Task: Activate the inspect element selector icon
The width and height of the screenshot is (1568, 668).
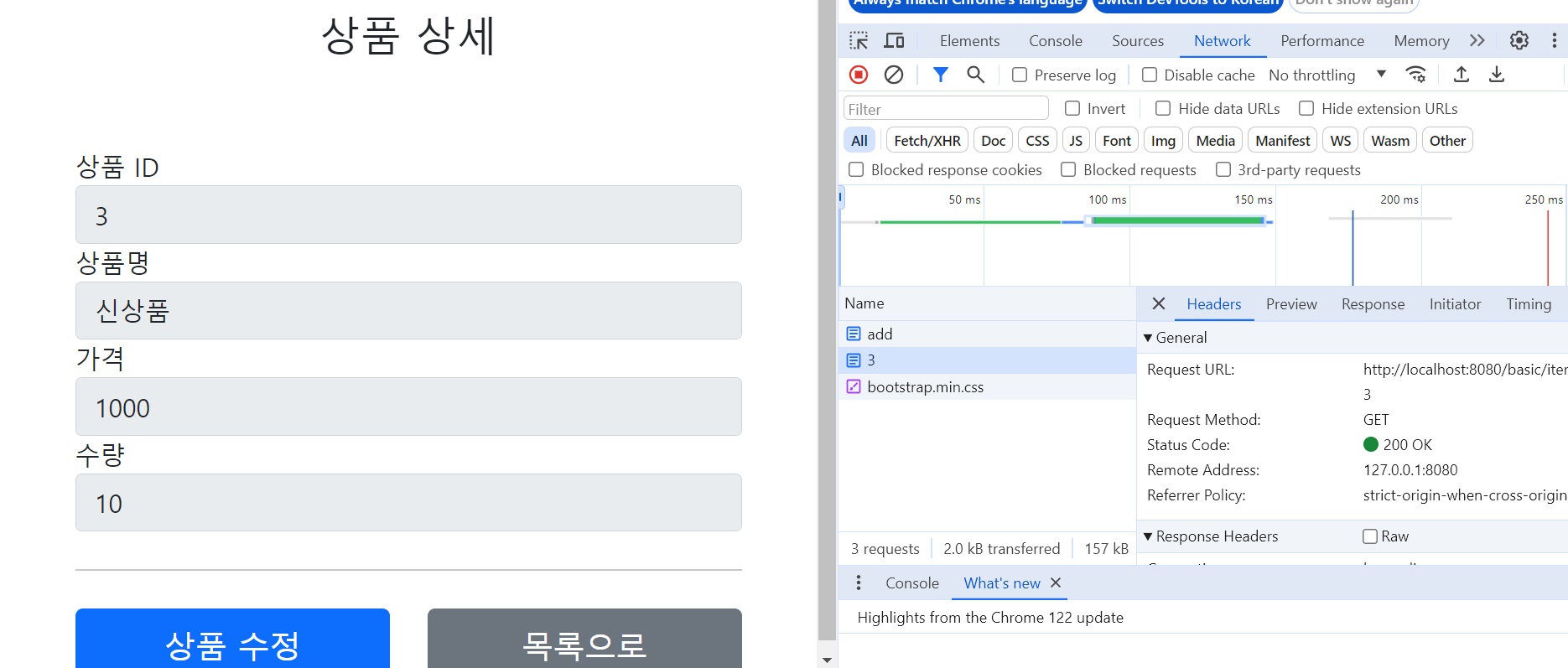Action: point(859,40)
